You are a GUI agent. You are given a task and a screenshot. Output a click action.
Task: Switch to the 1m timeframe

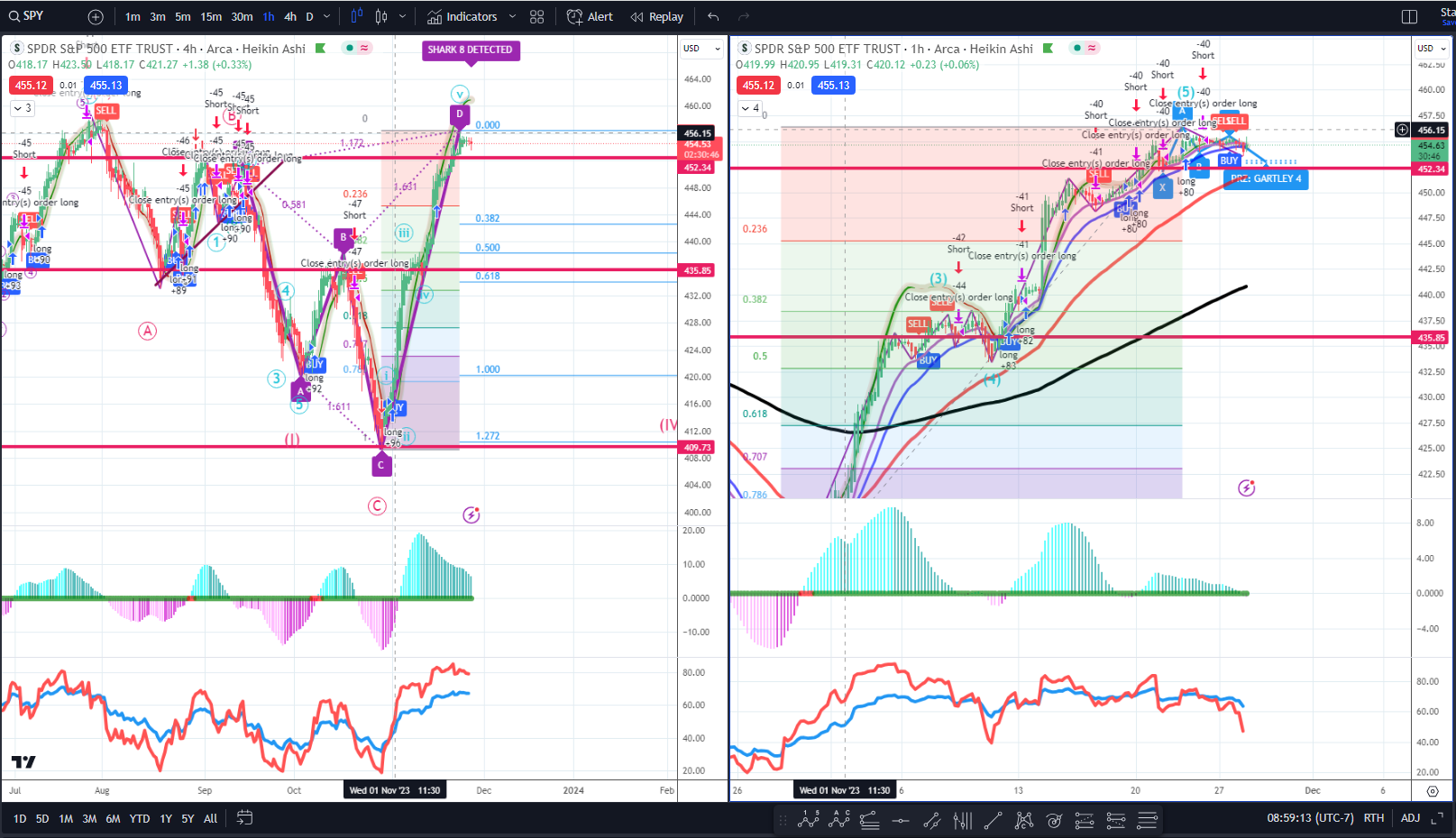pyautogui.click(x=133, y=16)
